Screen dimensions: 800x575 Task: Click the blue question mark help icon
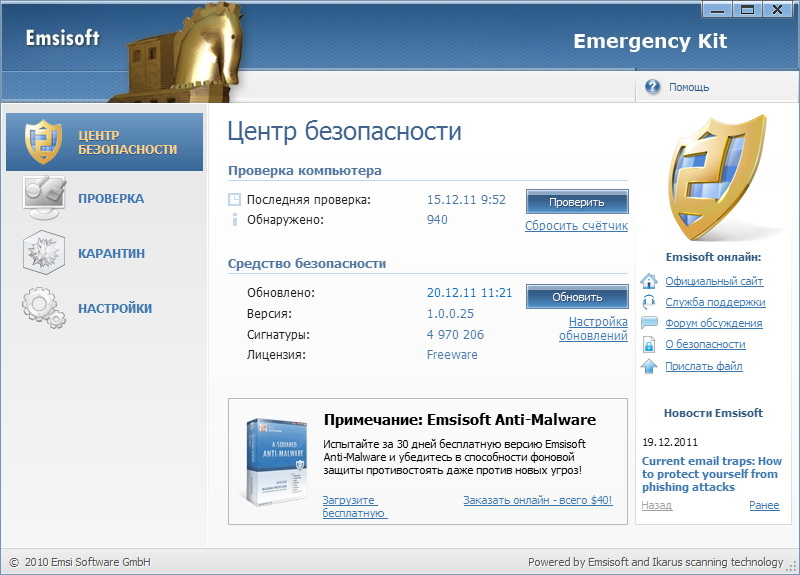click(653, 87)
